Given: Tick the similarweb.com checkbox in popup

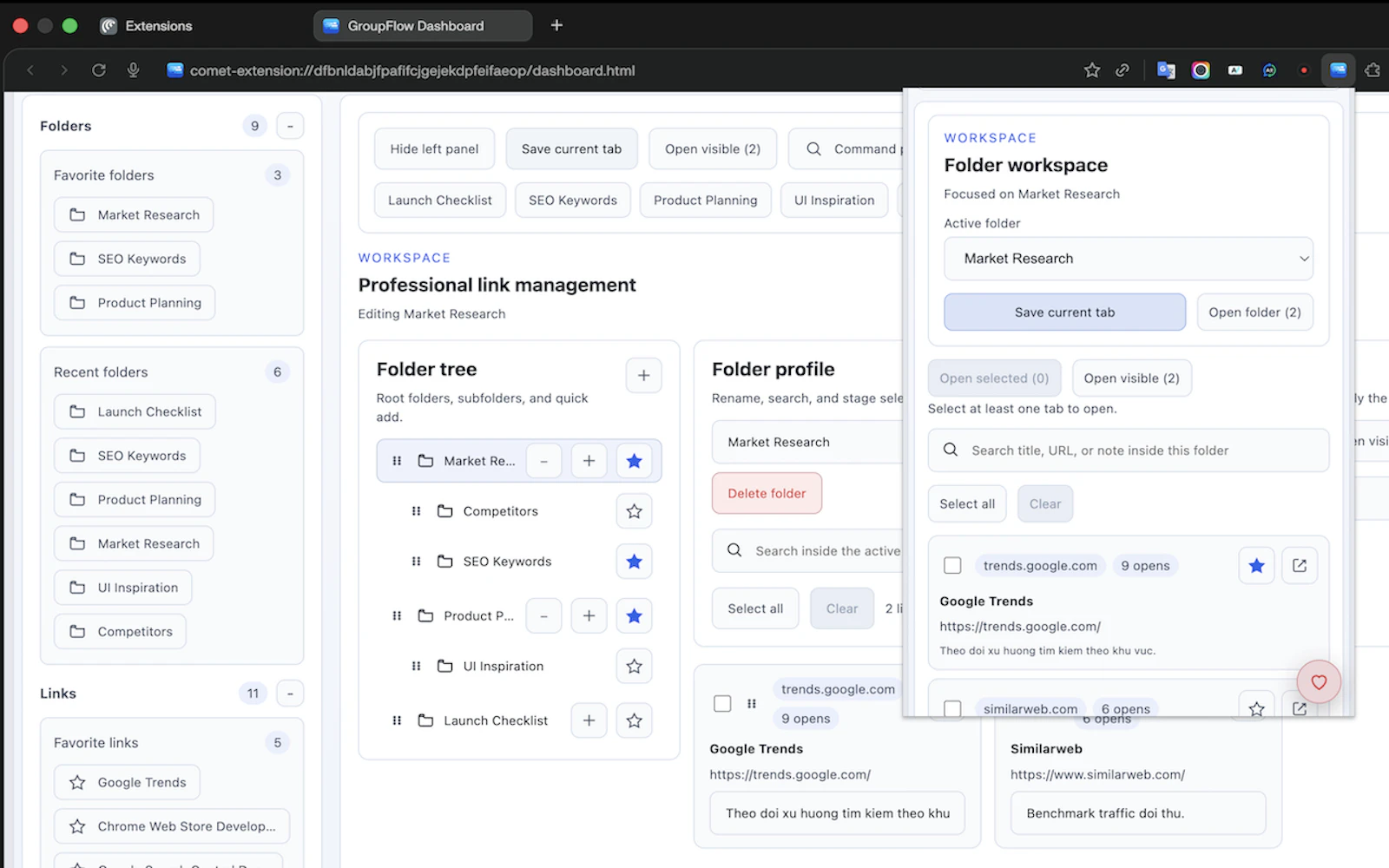Looking at the screenshot, I should click(952, 708).
